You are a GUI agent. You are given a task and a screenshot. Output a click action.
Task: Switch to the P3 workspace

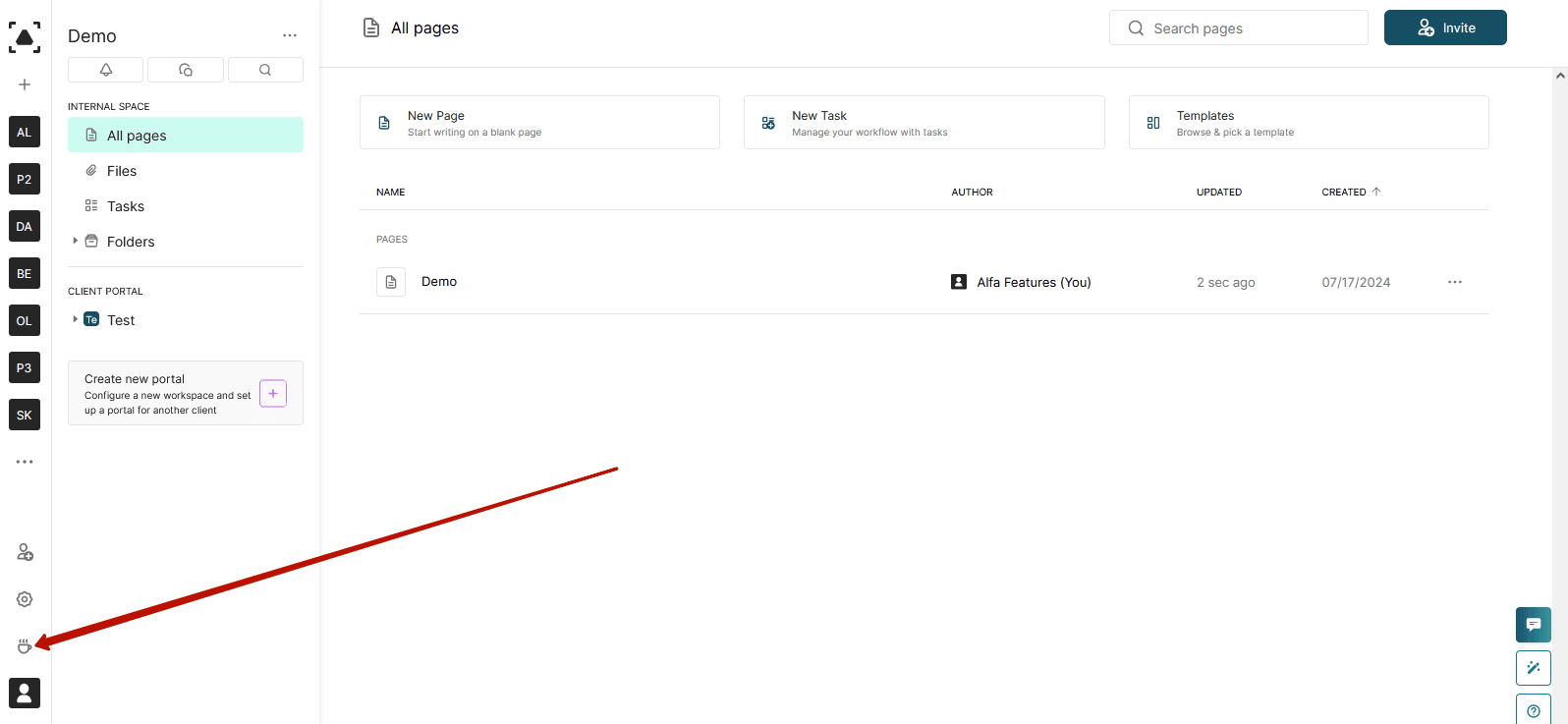tap(25, 367)
